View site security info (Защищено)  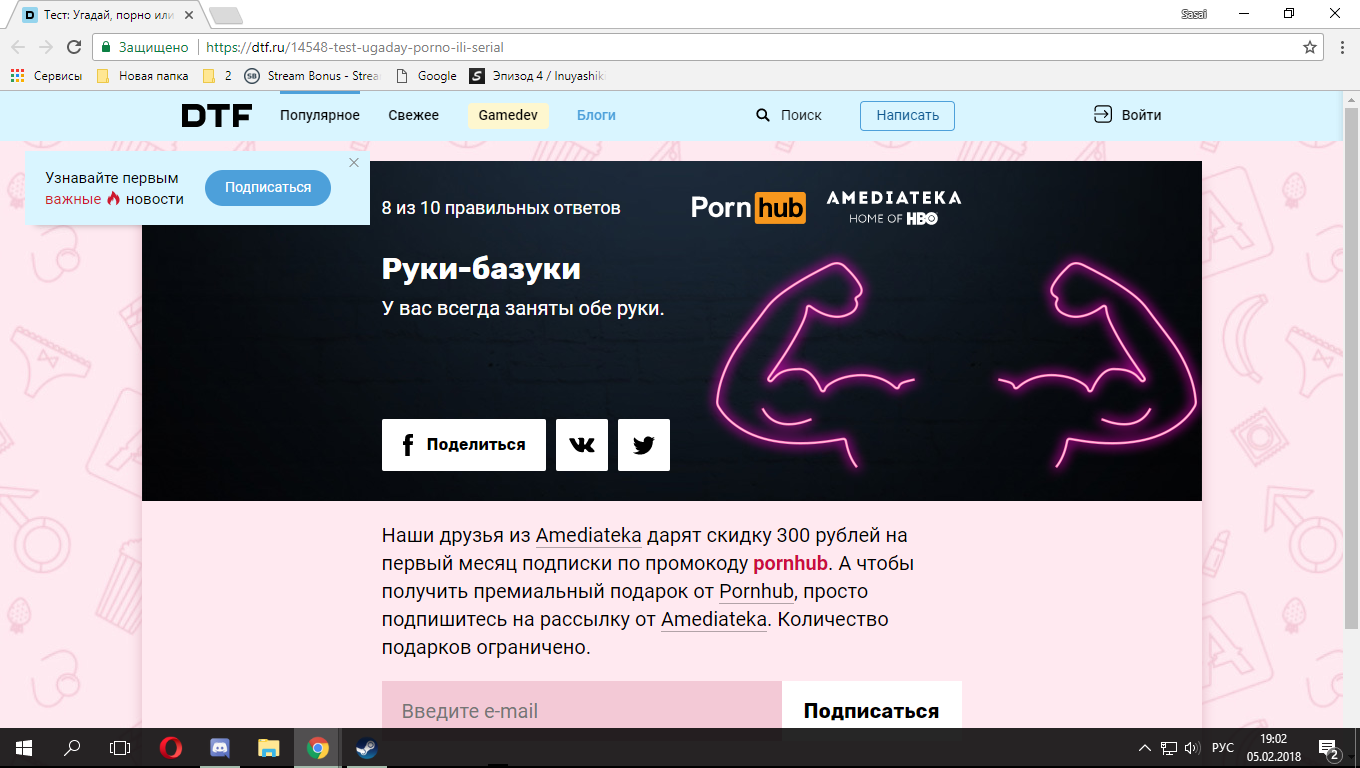(144, 47)
